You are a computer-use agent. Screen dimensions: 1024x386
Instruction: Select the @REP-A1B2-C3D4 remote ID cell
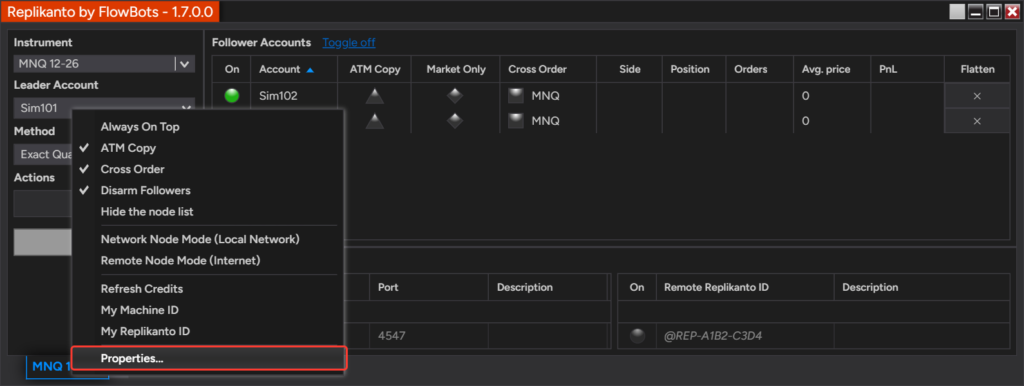[x=745, y=336]
